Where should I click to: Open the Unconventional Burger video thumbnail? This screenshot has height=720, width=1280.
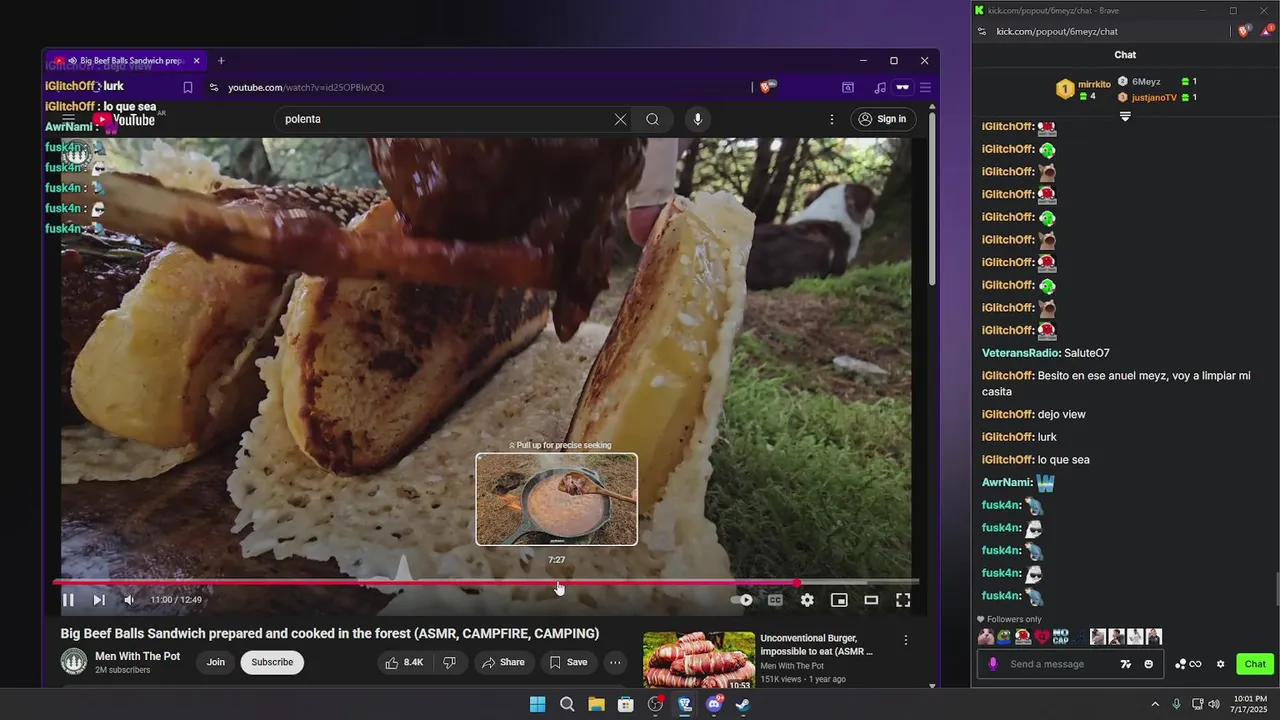pos(699,660)
